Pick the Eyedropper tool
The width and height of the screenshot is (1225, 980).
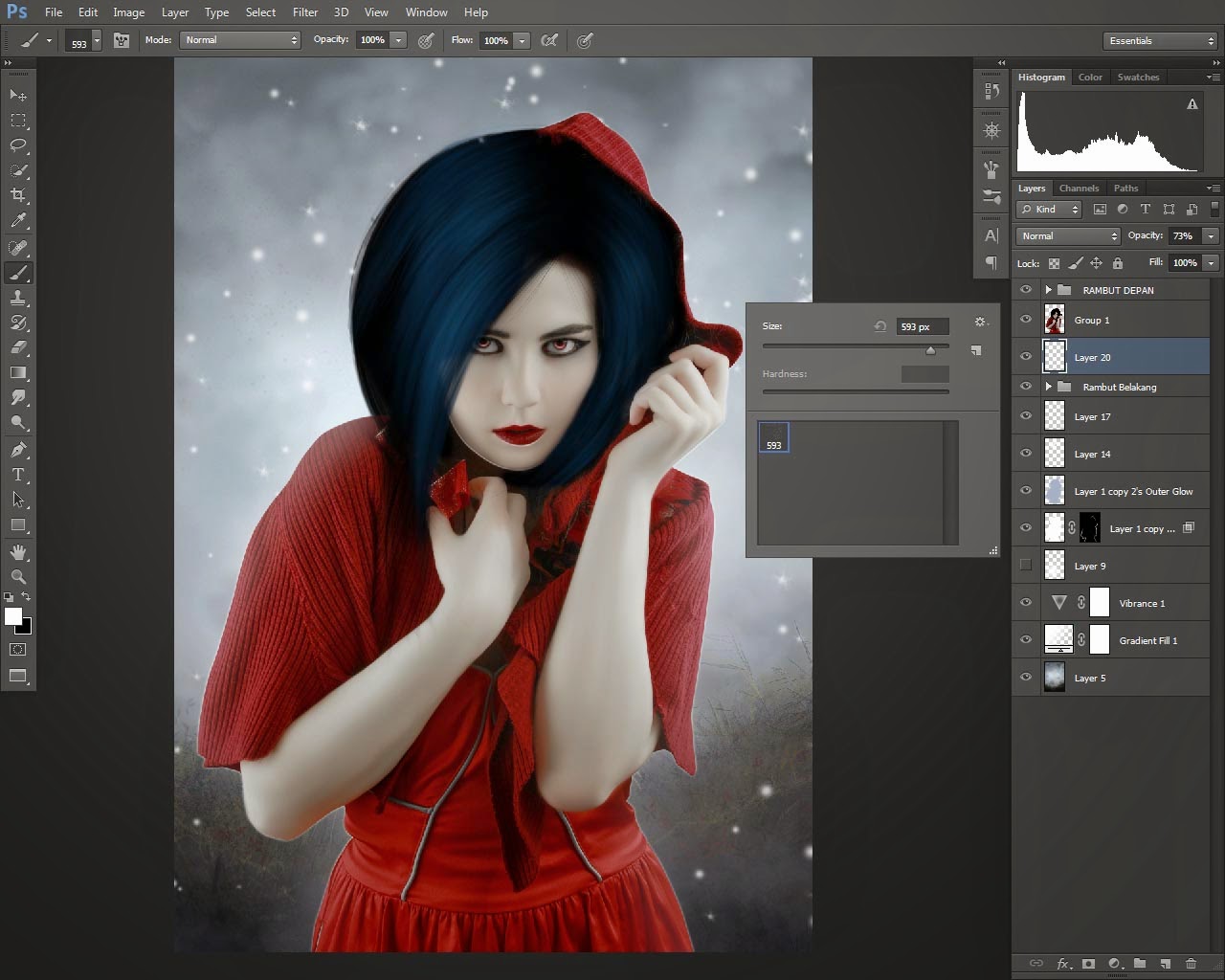pos(18,220)
